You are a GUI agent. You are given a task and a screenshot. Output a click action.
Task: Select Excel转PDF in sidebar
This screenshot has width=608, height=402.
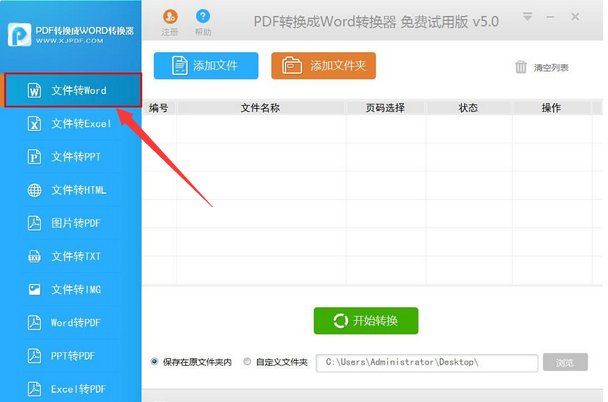pos(73,389)
